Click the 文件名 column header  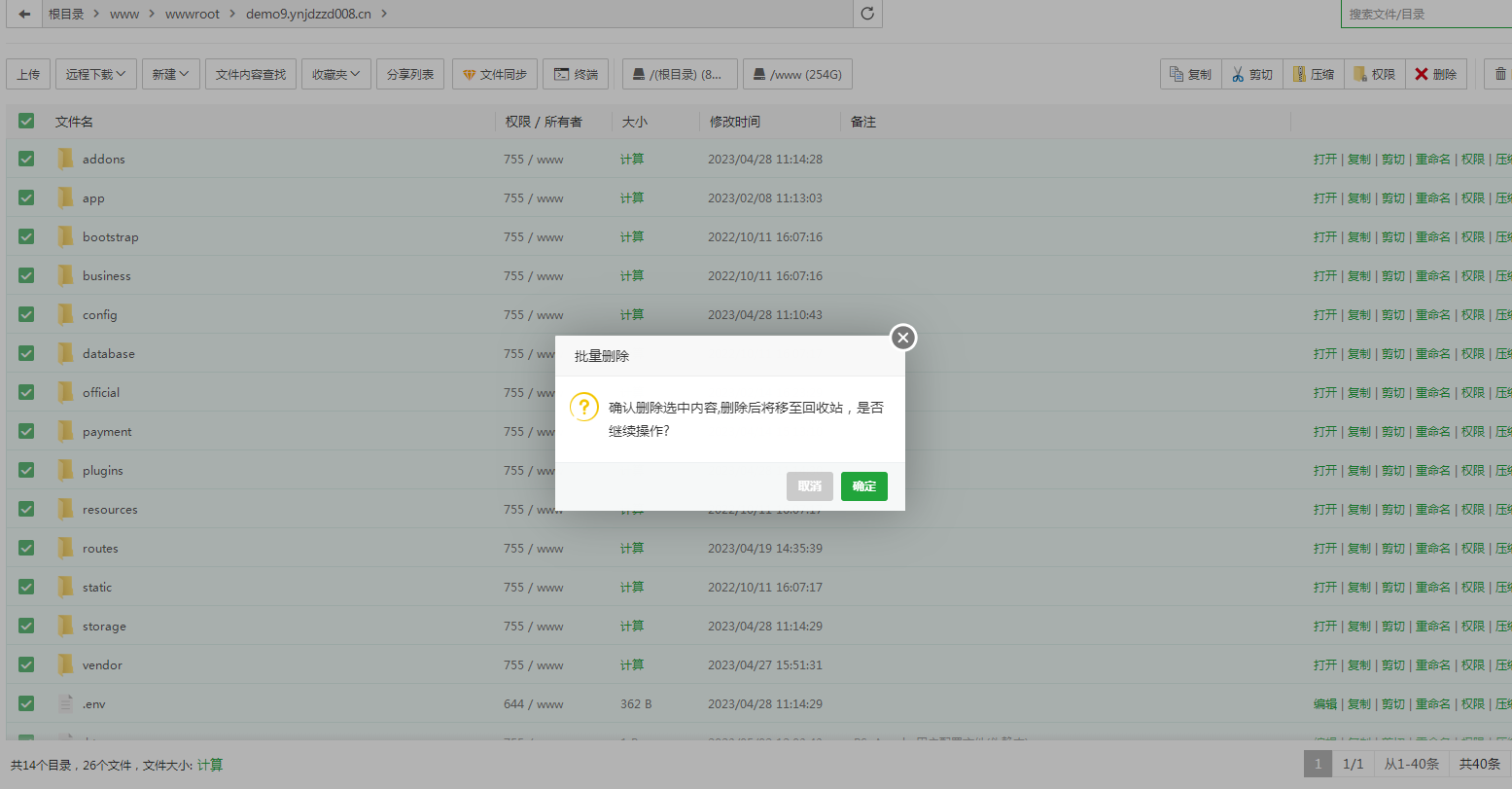pyautogui.click(x=74, y=122)
